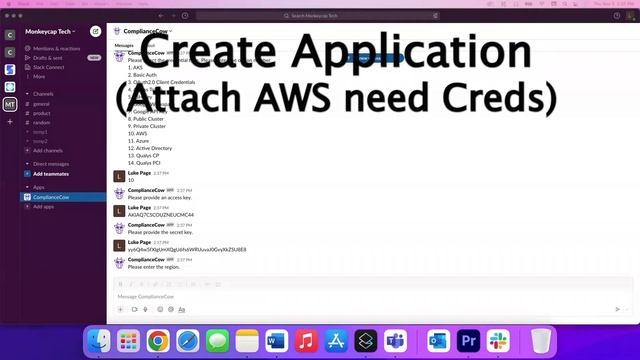Click Add teammates in the sidebar

pos(51,174)
